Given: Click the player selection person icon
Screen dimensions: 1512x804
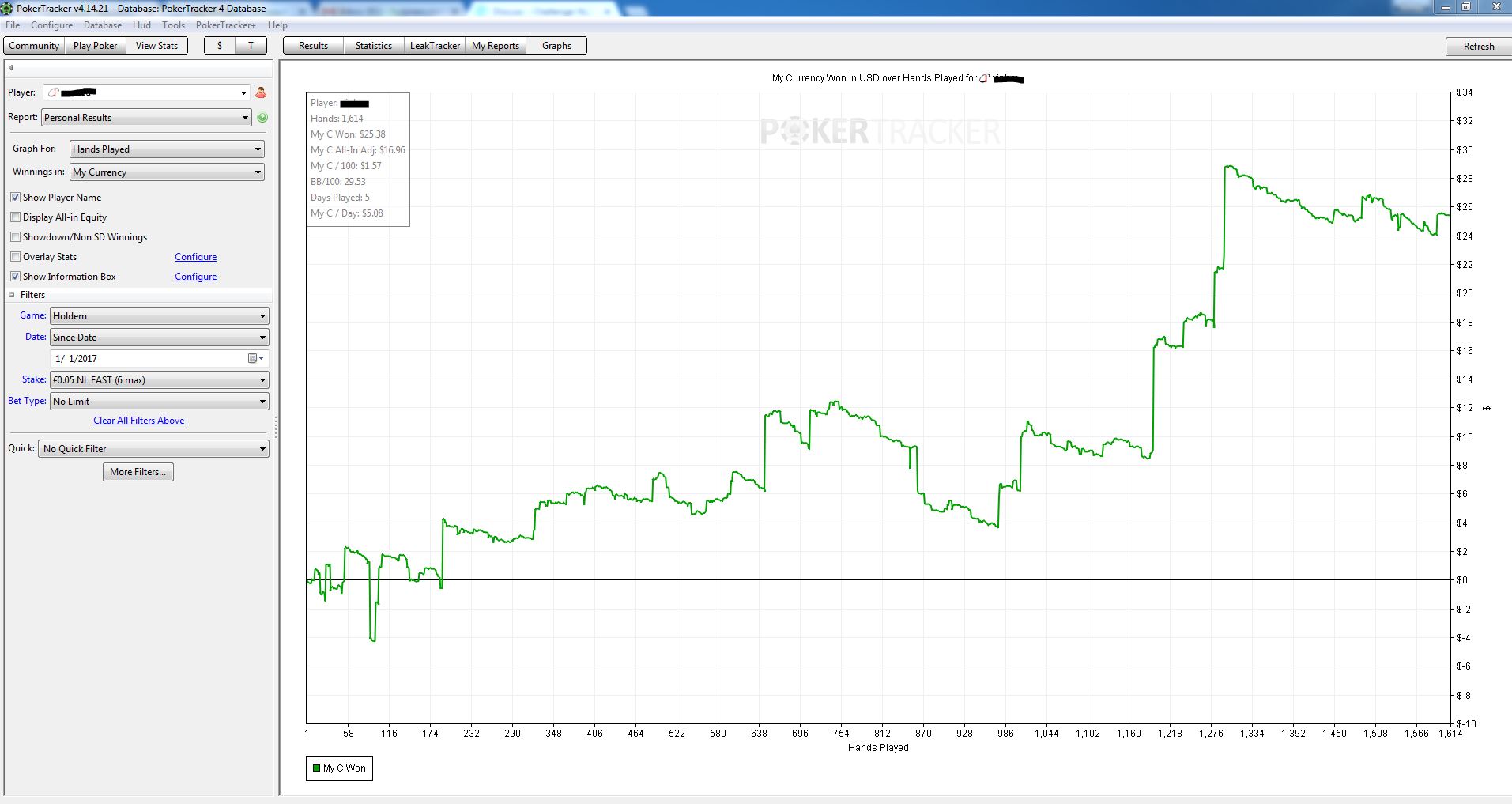Looking at the screenshot, I should (x=261, y=92).
